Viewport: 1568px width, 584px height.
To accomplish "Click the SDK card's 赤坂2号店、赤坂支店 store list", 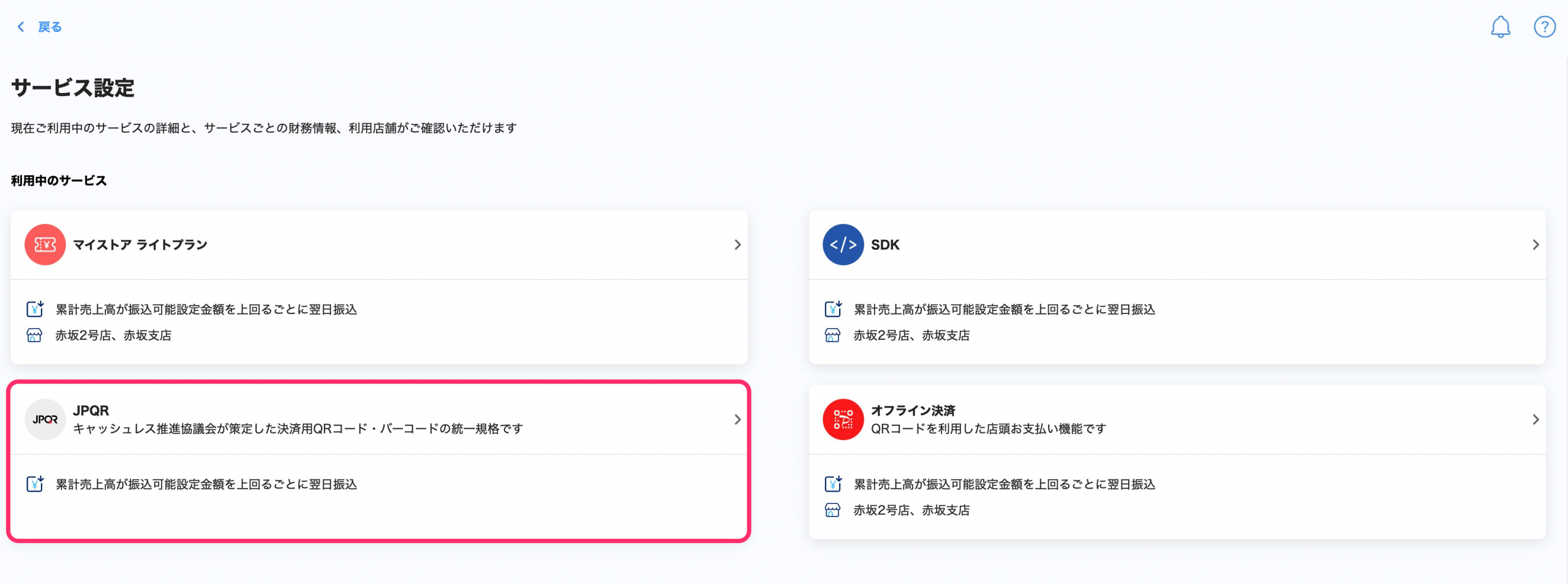I will pyautogui.click(x=911, y=335).
